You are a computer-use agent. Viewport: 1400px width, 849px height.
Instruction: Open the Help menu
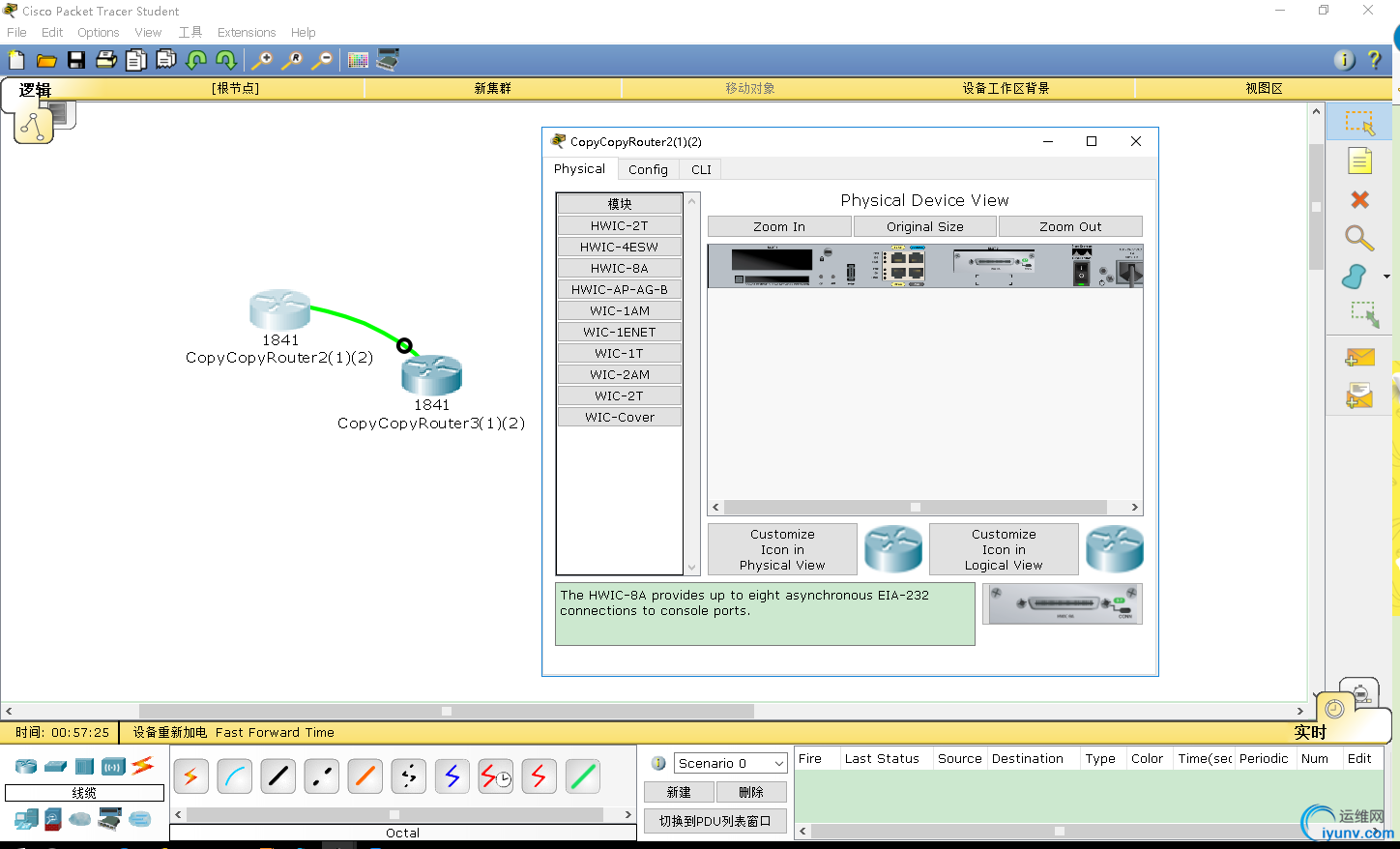pyautogui.click(x=304, y=32)
